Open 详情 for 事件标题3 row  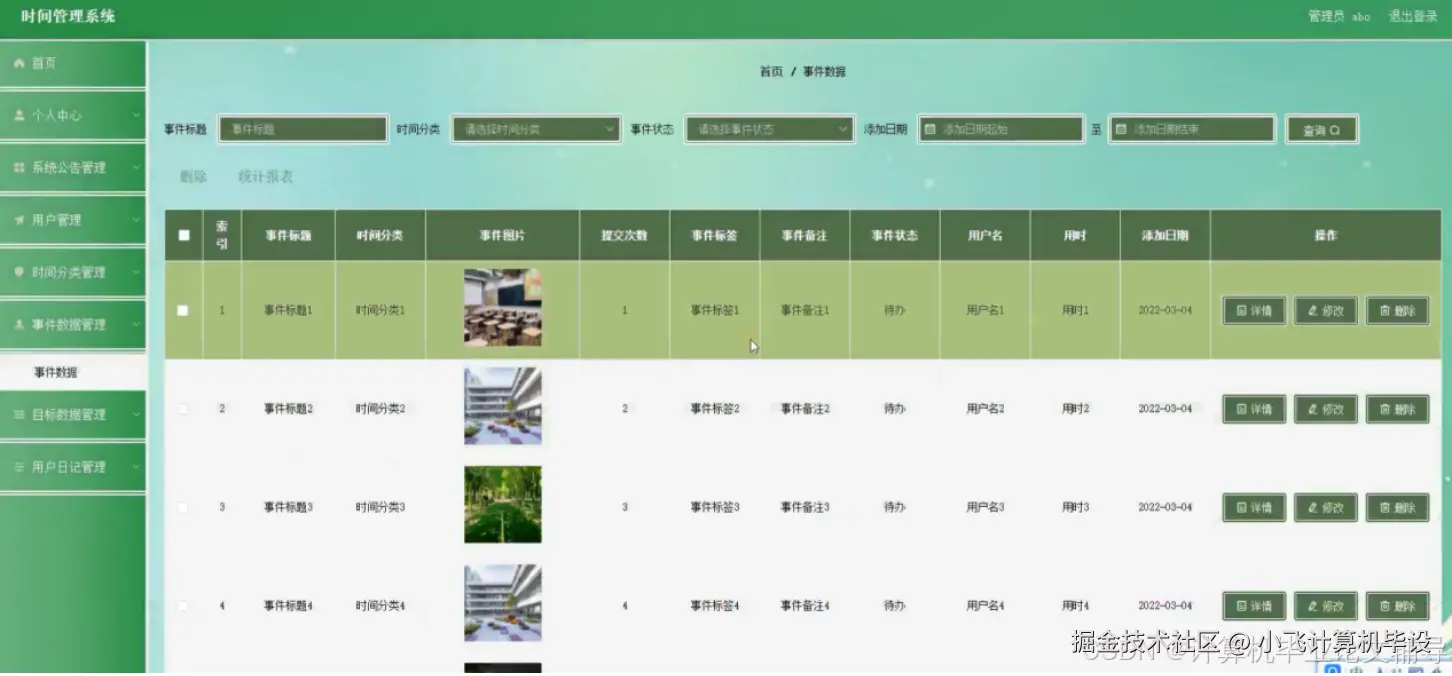(1254, 508)
